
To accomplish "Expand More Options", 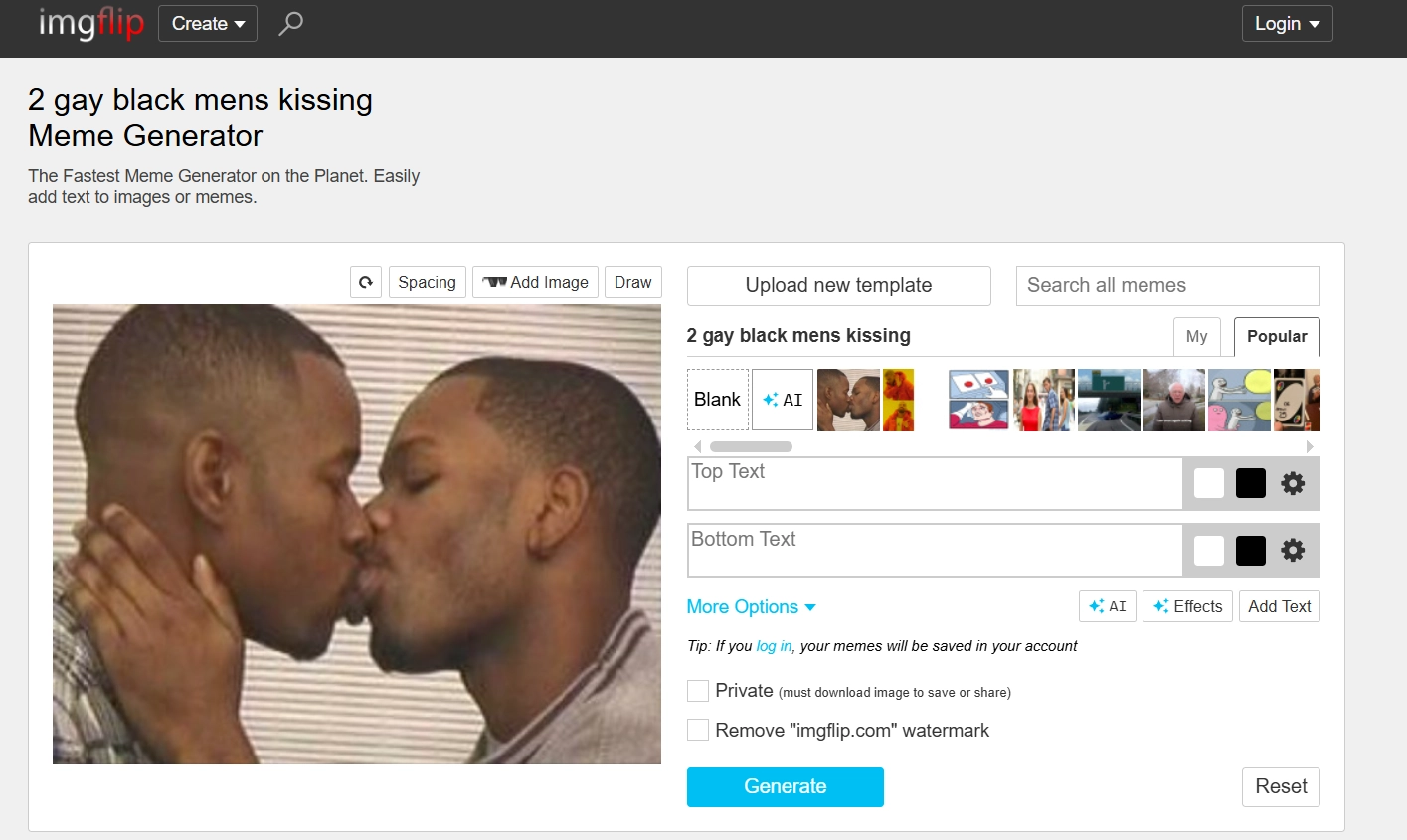I will [x=750, y=606].
